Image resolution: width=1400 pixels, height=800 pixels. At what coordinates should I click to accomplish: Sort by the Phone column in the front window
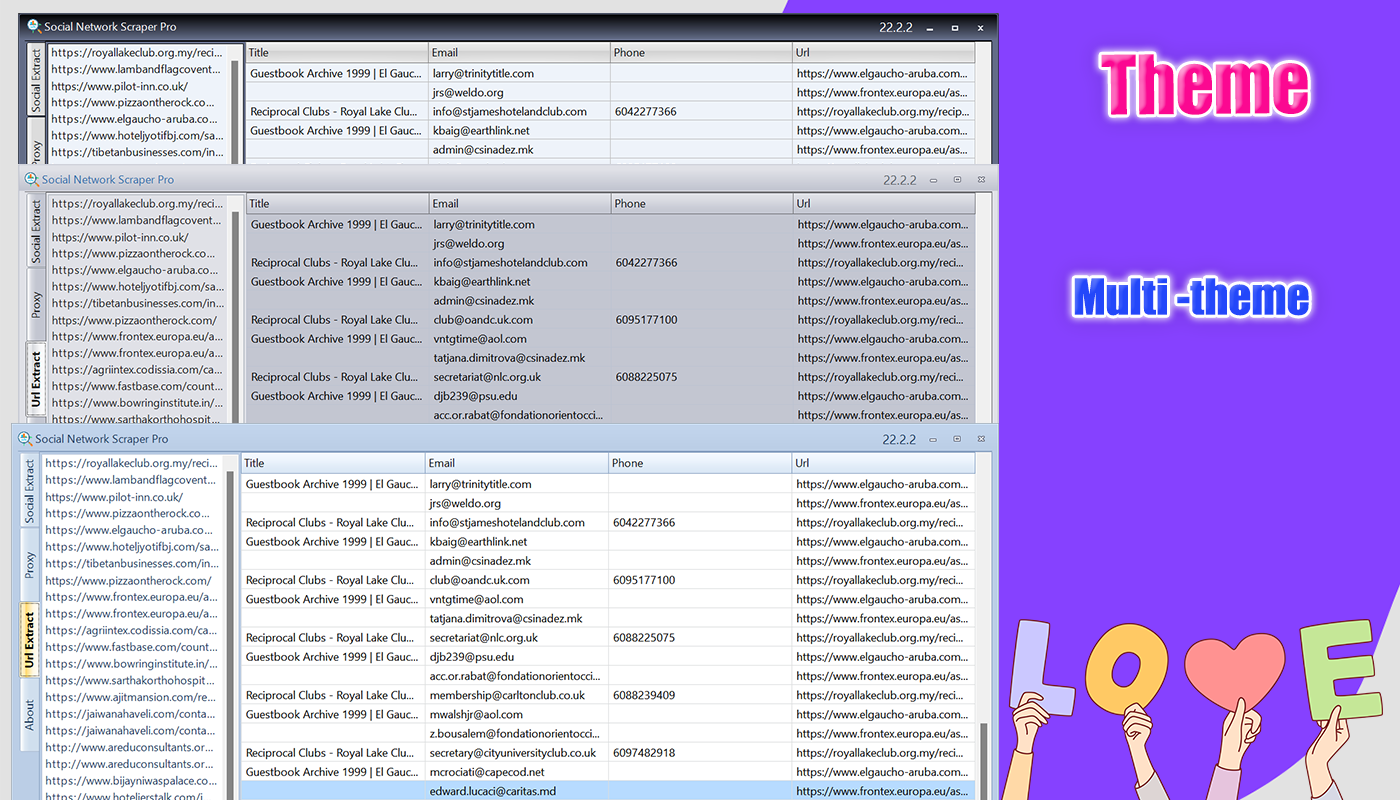coord(700,463)
